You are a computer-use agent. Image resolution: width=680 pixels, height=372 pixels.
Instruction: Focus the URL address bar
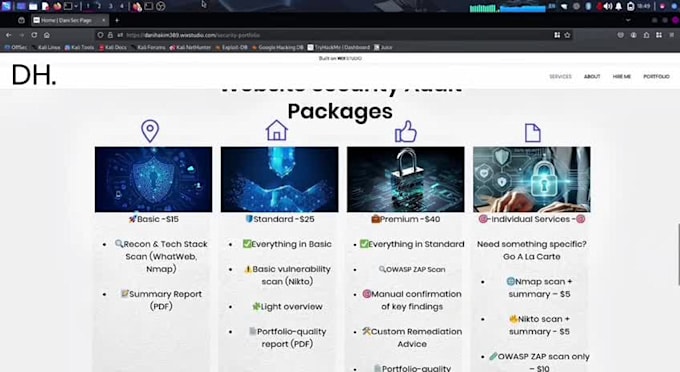(334, 35)
